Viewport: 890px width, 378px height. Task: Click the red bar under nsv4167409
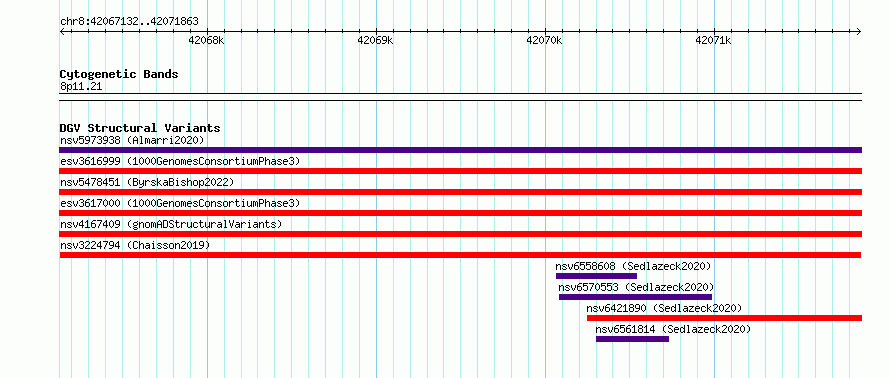(x=460, y=234)
